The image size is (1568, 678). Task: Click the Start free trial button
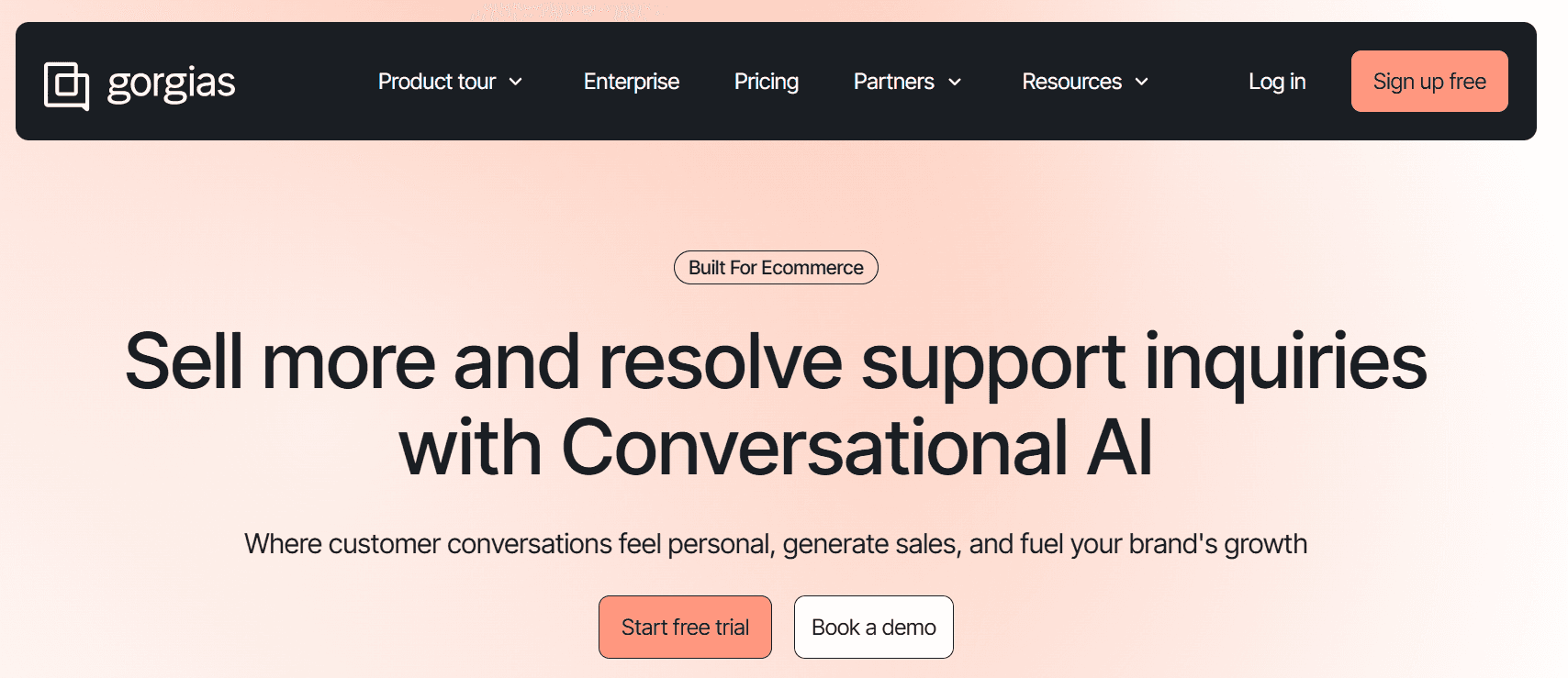[685, 627]
